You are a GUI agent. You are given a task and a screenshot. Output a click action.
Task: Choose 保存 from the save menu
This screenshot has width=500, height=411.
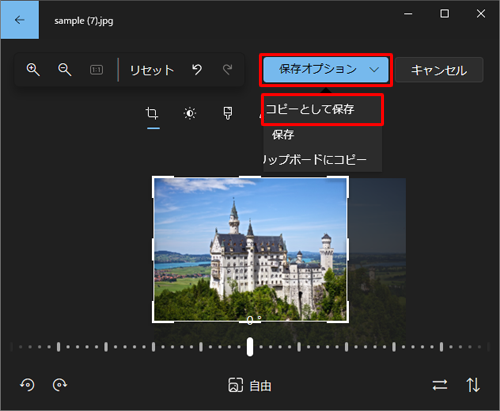(322, 135)
